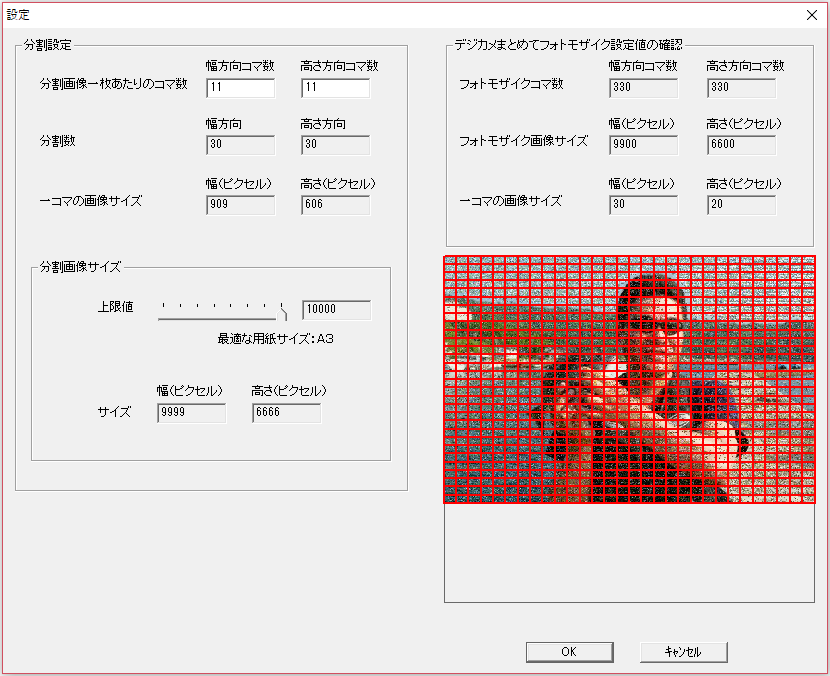Click the 分割画像サイズ group title
The width and height of the screenshot is (830, 676).
pyautogui.click(x=80, y=267)
